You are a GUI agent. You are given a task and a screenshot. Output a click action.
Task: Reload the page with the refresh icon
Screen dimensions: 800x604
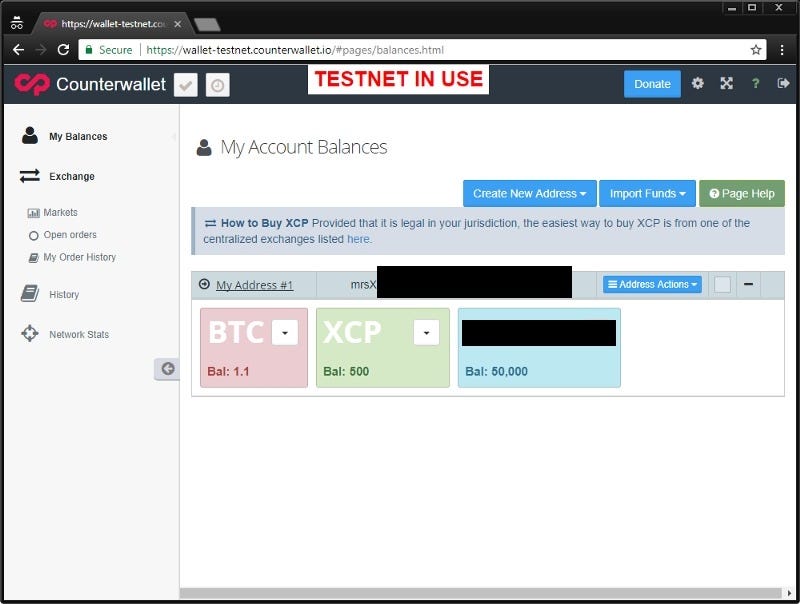click(63, 49)
